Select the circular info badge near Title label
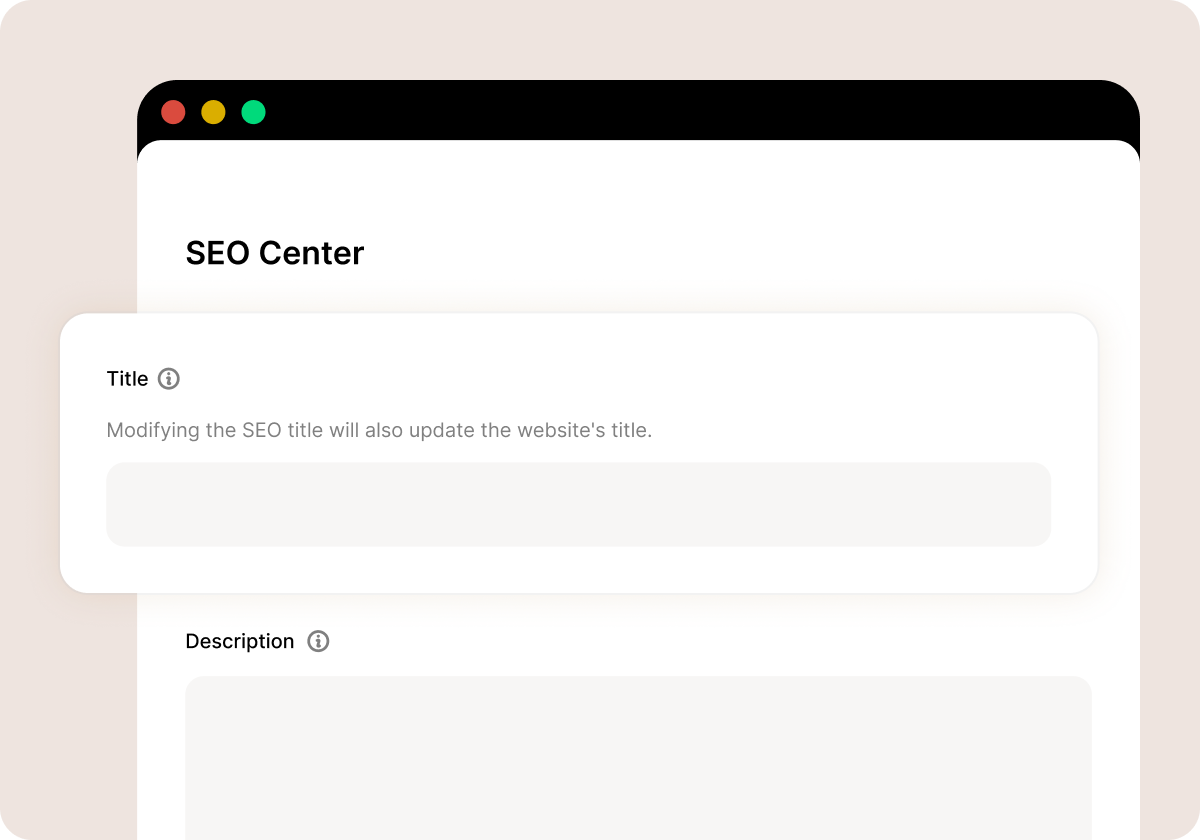The image size is (1200, 840). pos(169,379)
